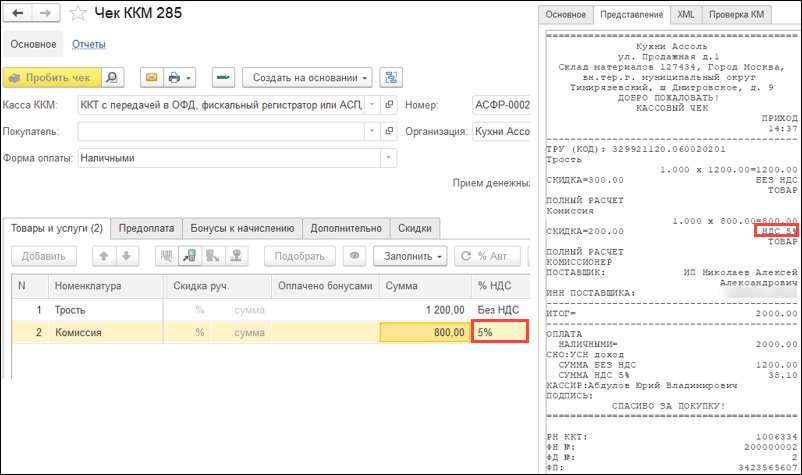Image resolution: width=802 pixels, height=475 pixels.
Task: Click the Покупатель input field
Action: click(x=220, y=131)
